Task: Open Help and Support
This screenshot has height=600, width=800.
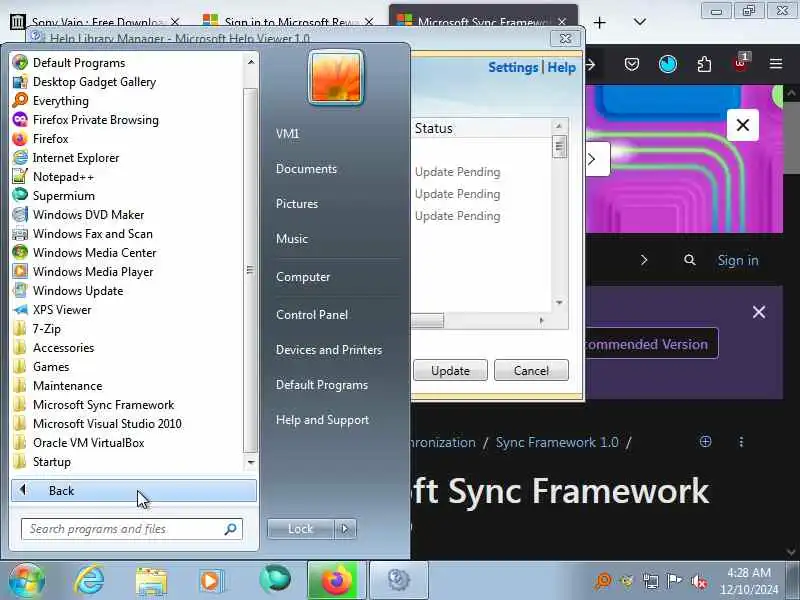Action: point(322,420)
